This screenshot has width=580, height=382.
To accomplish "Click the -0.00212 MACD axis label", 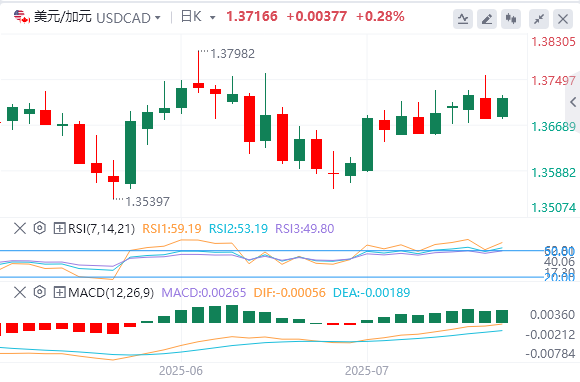I will (550, 335).
